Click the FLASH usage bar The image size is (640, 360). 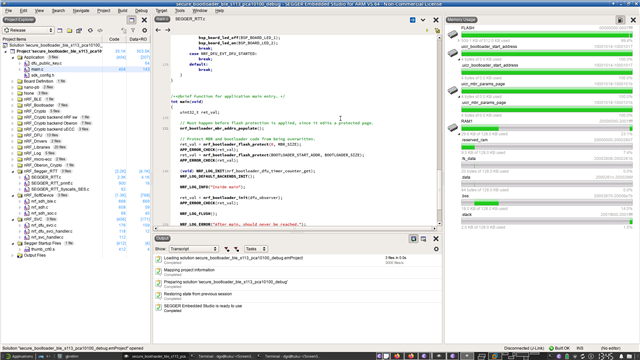click(x=547, y=35)
